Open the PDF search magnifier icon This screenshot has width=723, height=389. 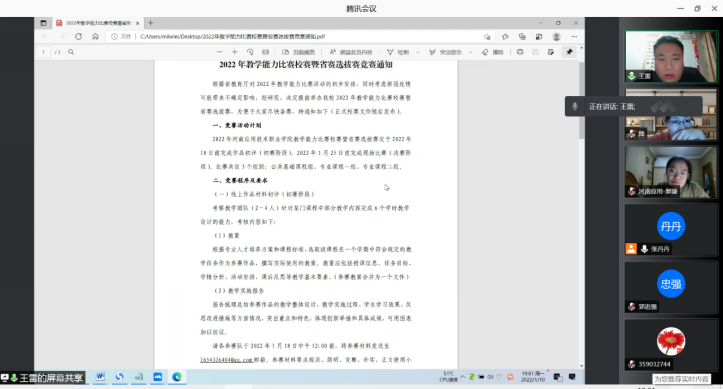pos(71,52)
